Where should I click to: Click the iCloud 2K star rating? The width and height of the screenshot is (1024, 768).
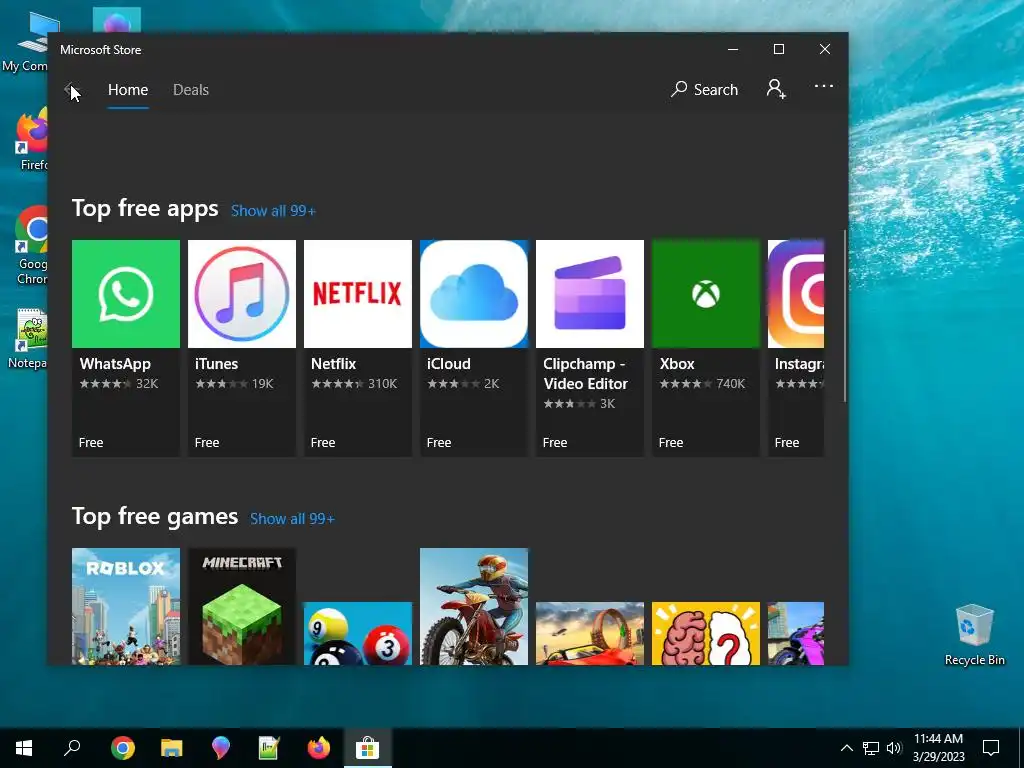[463, 384]
